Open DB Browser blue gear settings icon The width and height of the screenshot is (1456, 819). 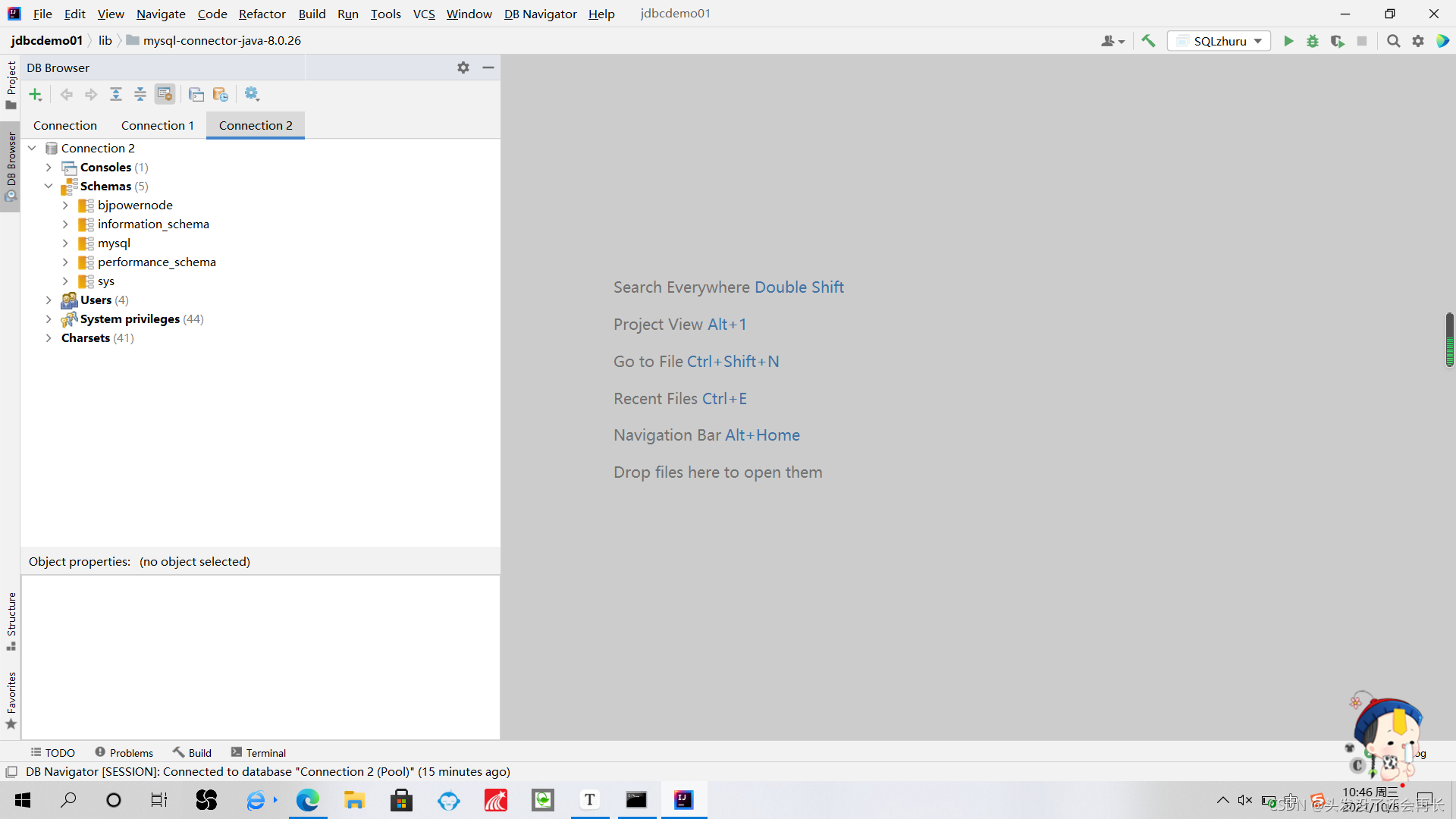[x=252, y=94]
